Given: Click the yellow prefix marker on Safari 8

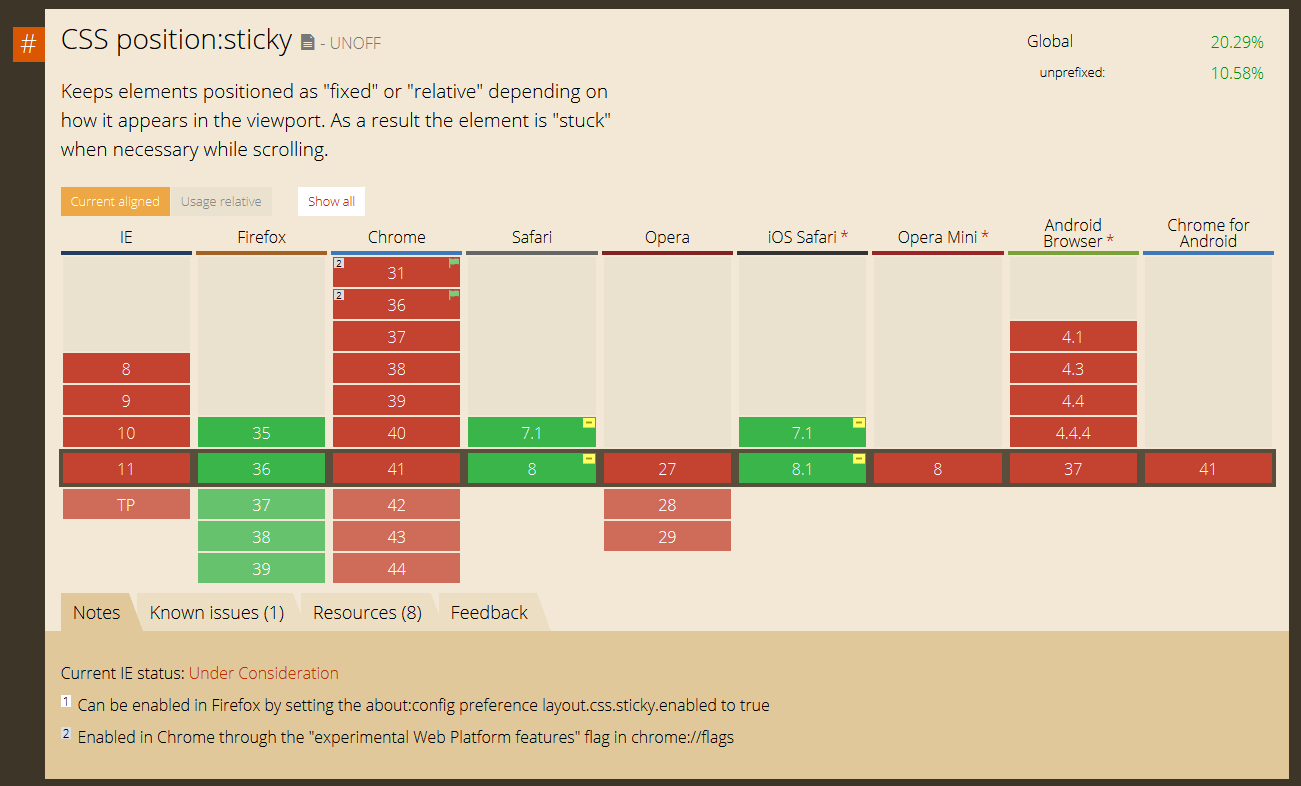Looking at the screenshot, I should click(x=589, y=459).
